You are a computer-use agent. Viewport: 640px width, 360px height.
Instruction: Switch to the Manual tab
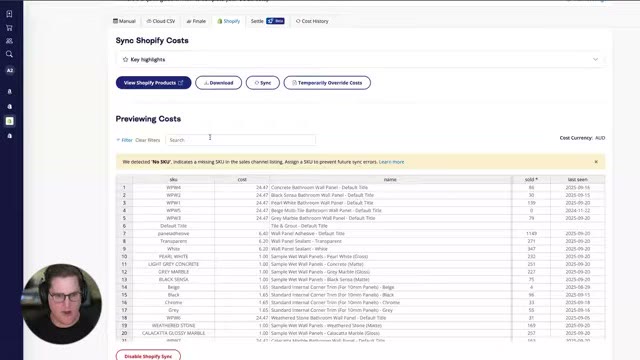pyautogui.click(x=124, y=21)
